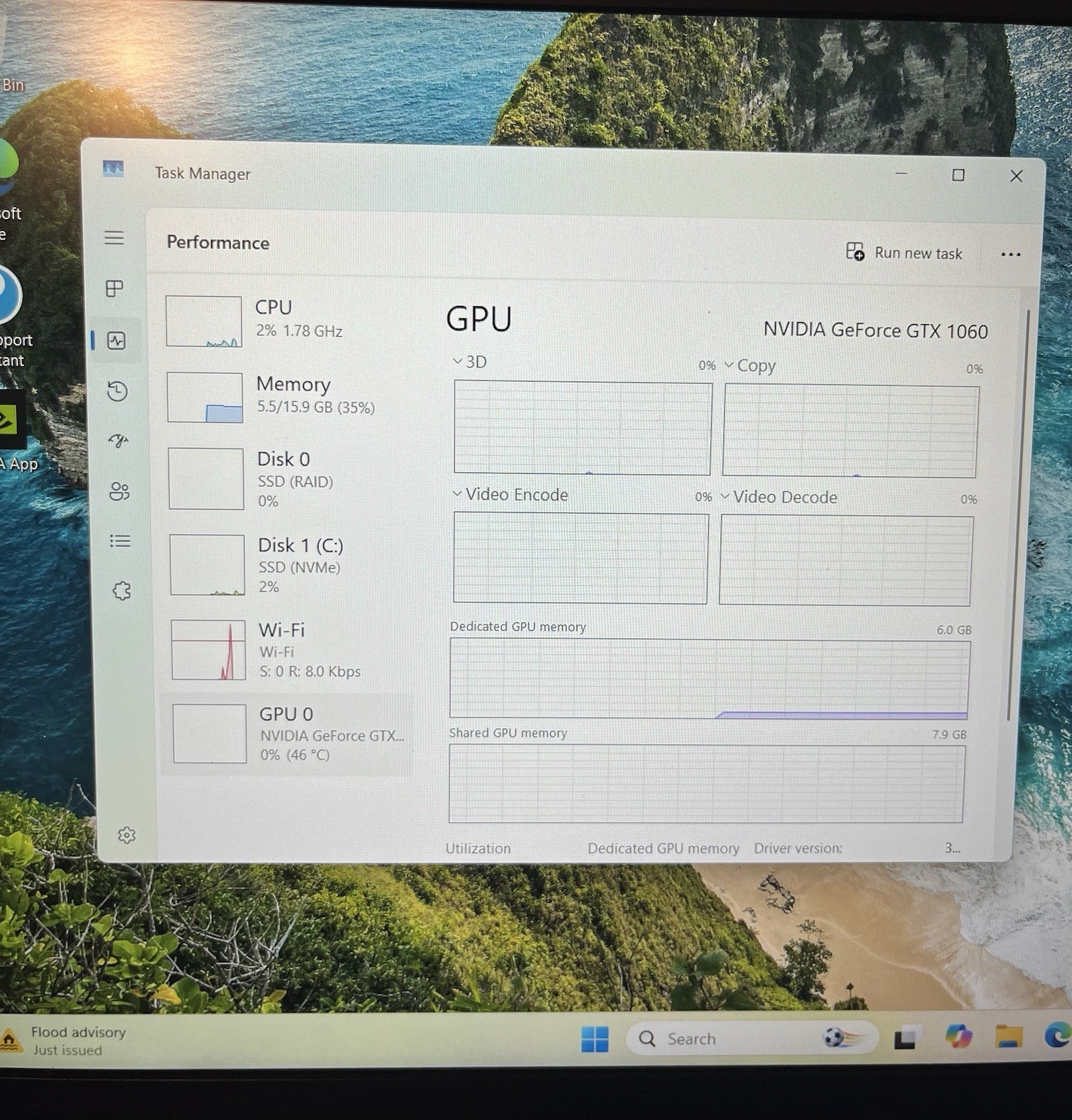Open the App history sidebar icon
Viewport: 1072px width, 1120px height.
point(117,391)
